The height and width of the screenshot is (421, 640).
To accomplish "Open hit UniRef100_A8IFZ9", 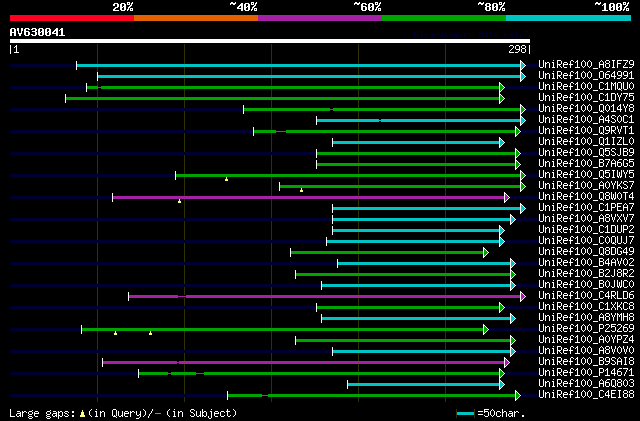I will tap(586, 64).
